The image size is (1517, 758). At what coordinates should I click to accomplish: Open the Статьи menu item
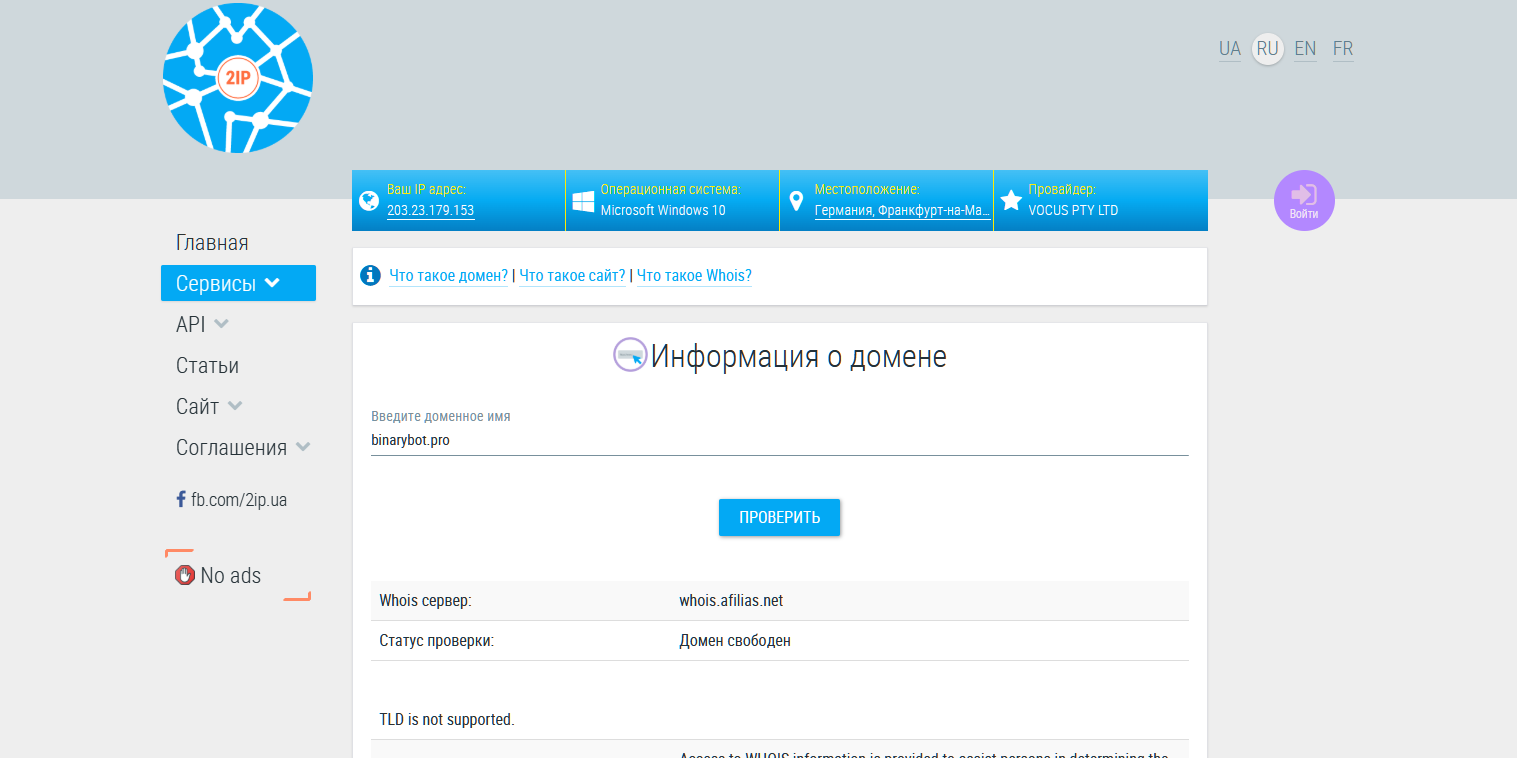pyautogui.click(x=207, y=365)
